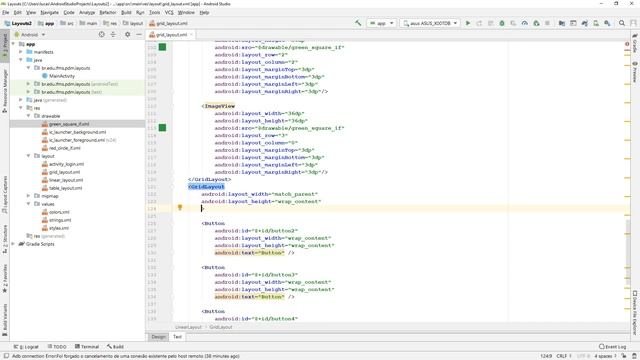The height and width of the screenshot is (360, 640).
Task: Switch to the Text editor tab
Action: (177, 337)
